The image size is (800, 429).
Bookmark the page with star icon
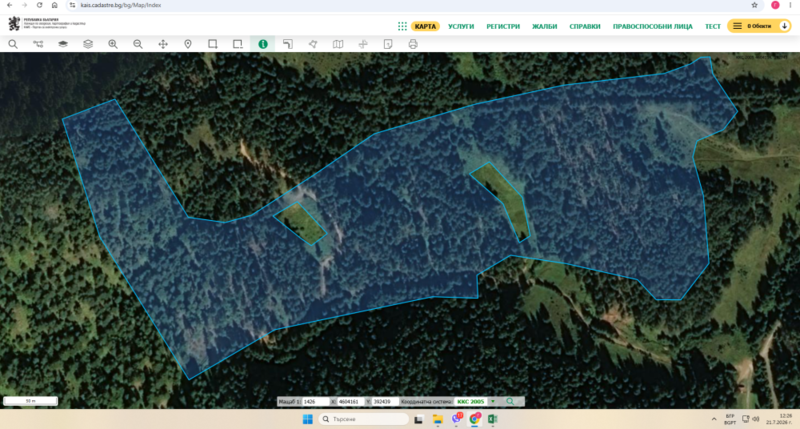coord(754,5)
